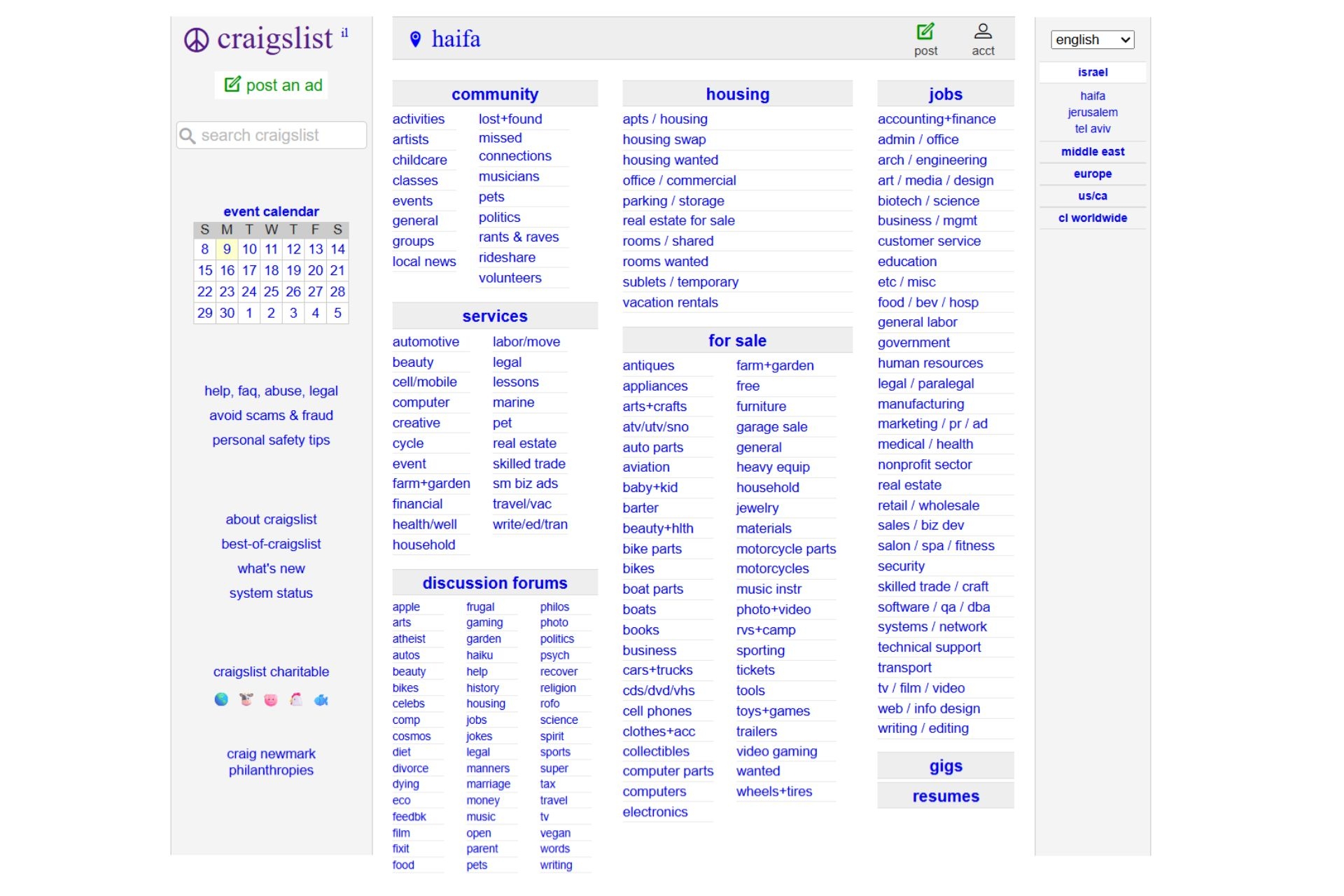Image resolution: width=1344 pixels, height=896 pixels.
Task: Click the post icon in header
Action: pyautogui.click(x=925, y=31)
